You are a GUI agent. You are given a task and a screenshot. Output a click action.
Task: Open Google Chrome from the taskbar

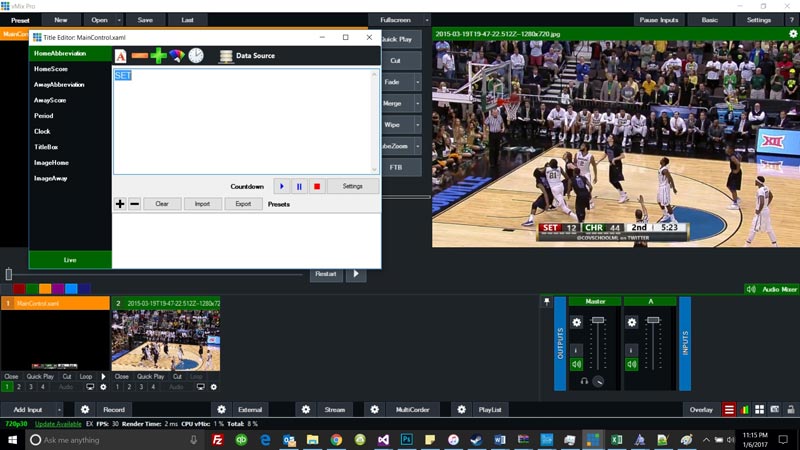pos(336,439)
